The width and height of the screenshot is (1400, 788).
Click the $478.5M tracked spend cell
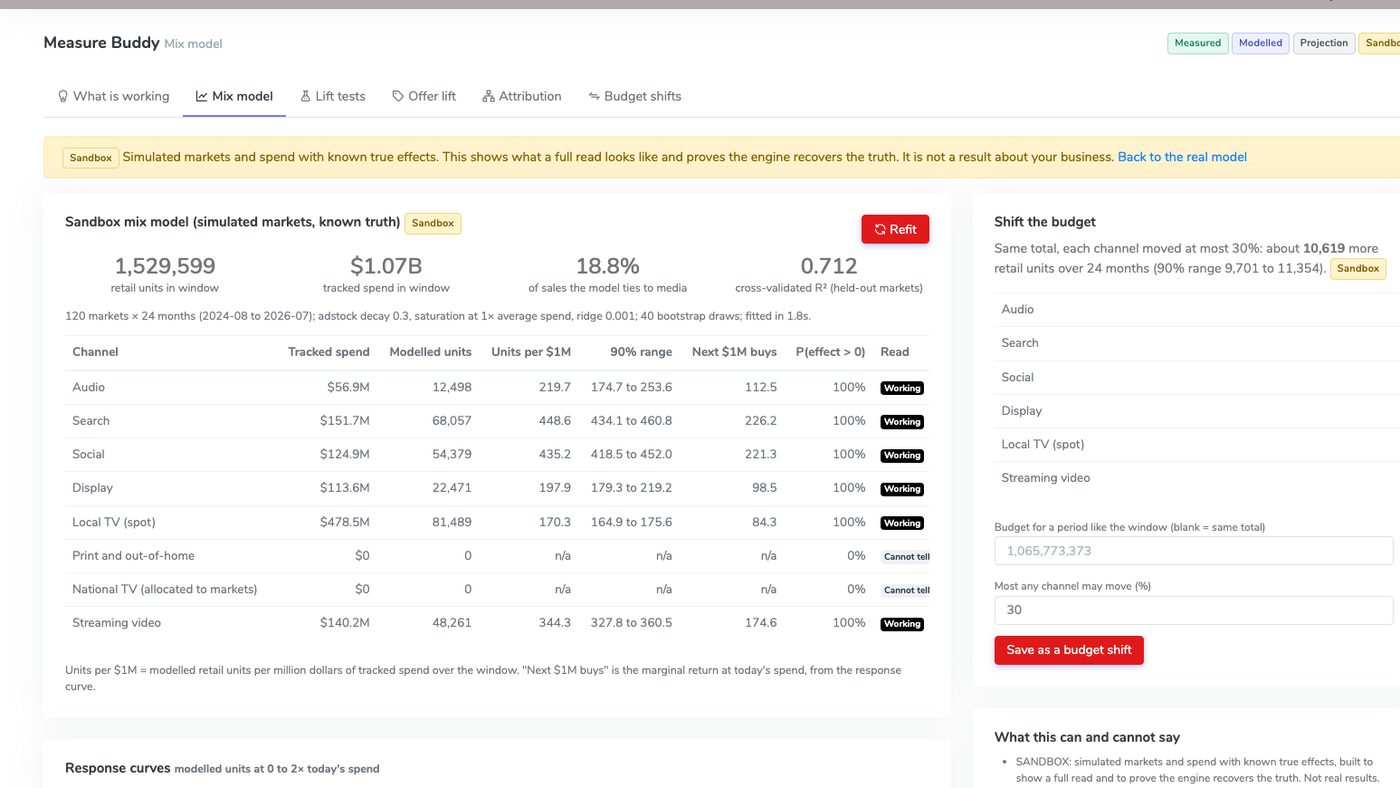[345, 522]
